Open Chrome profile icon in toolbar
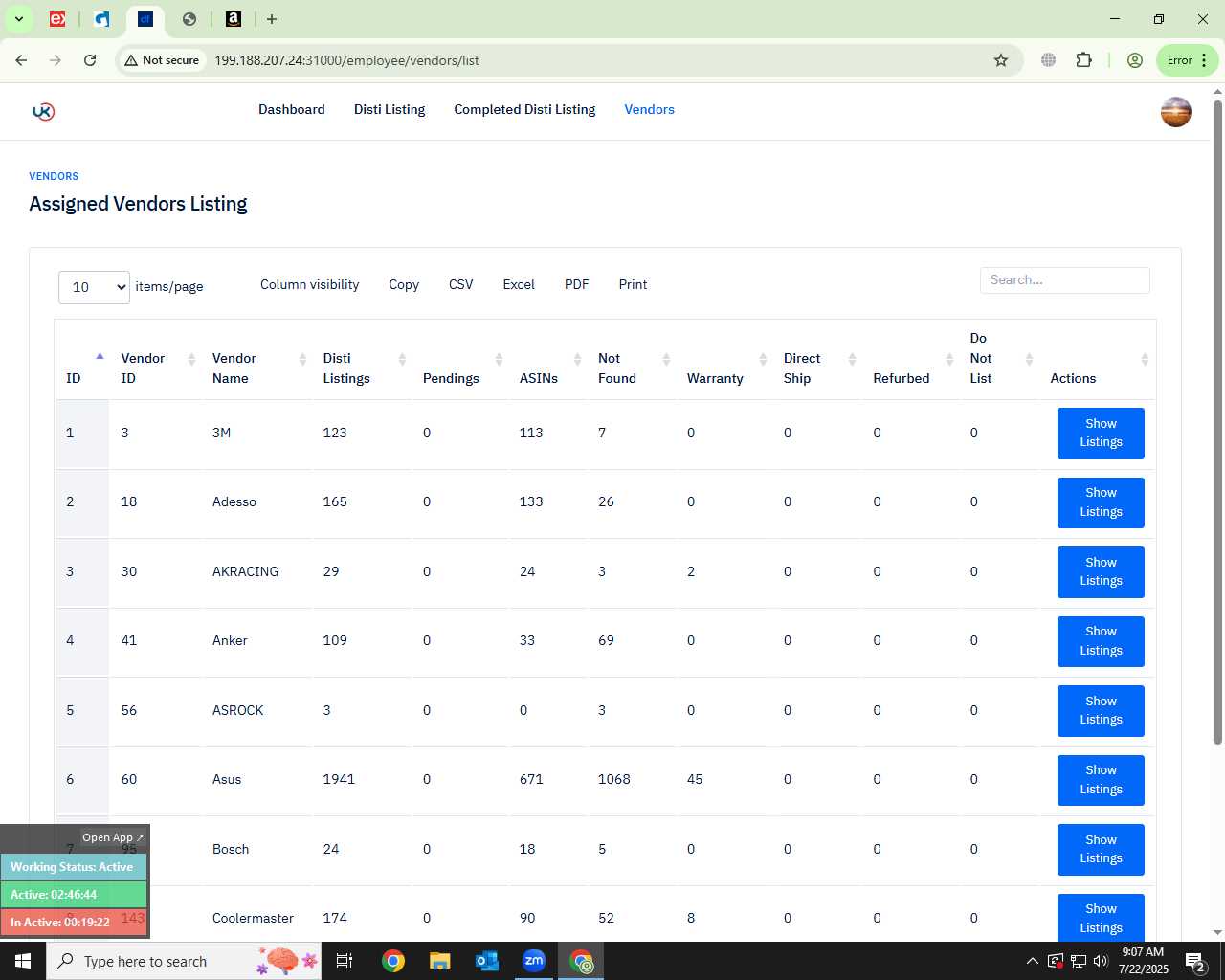Screen dimensions: 1225x980 [x=1135, y=60]
